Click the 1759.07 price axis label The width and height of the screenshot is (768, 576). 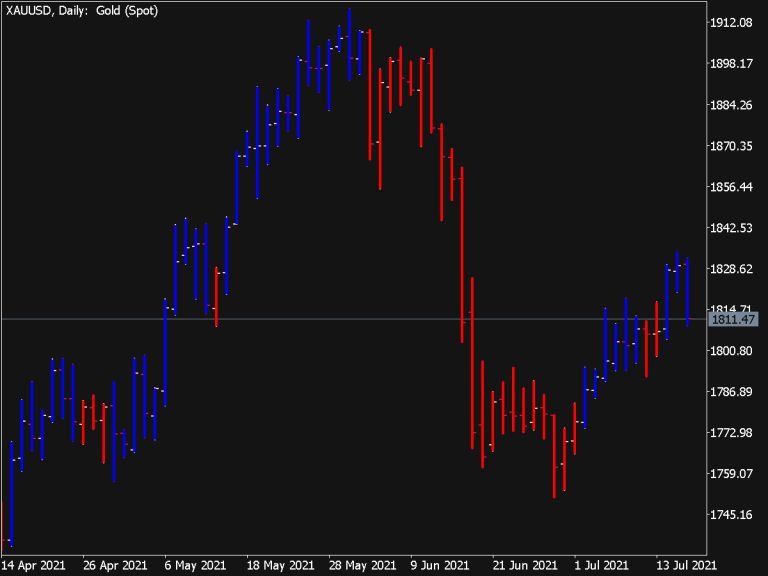click(731, 474)
